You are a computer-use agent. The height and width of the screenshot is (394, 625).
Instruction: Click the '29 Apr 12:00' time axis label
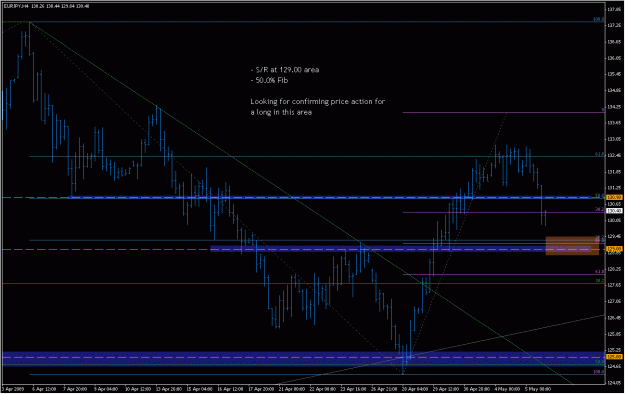point(446,389)
